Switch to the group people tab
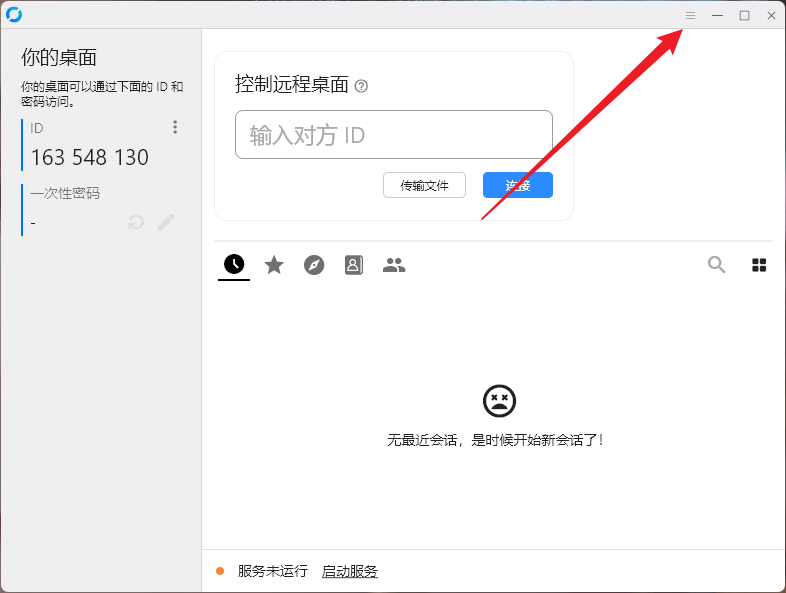This screenshot has height=593, width=786. click(x=394, y=265)
